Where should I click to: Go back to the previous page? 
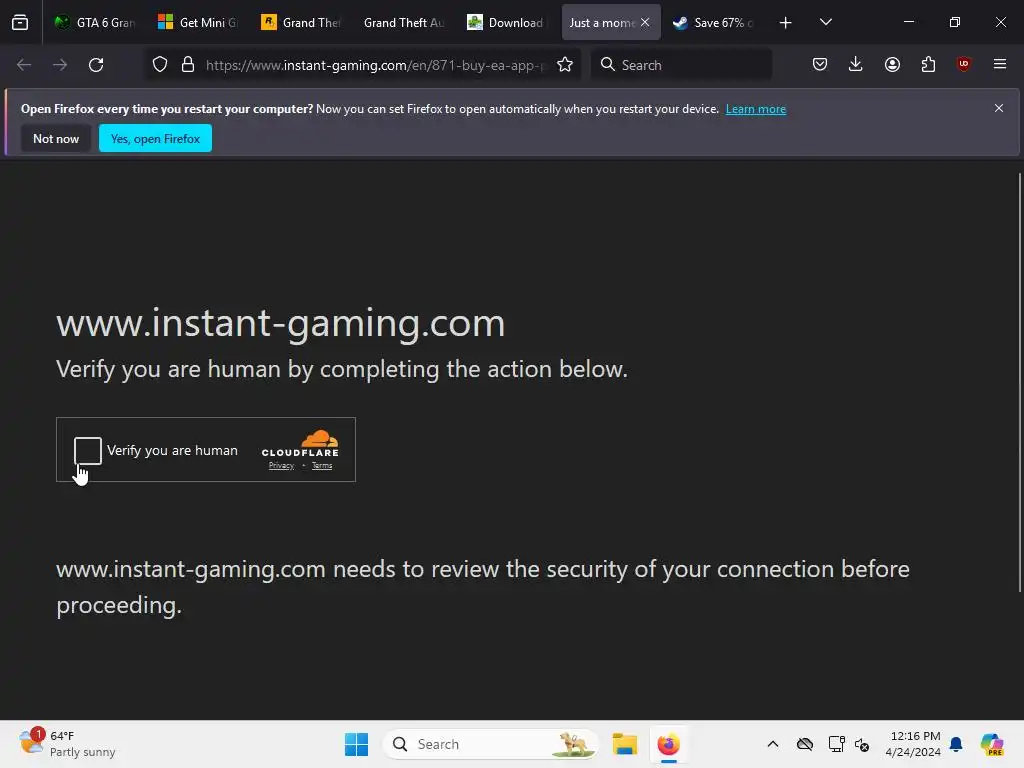[x=24, y=65]
